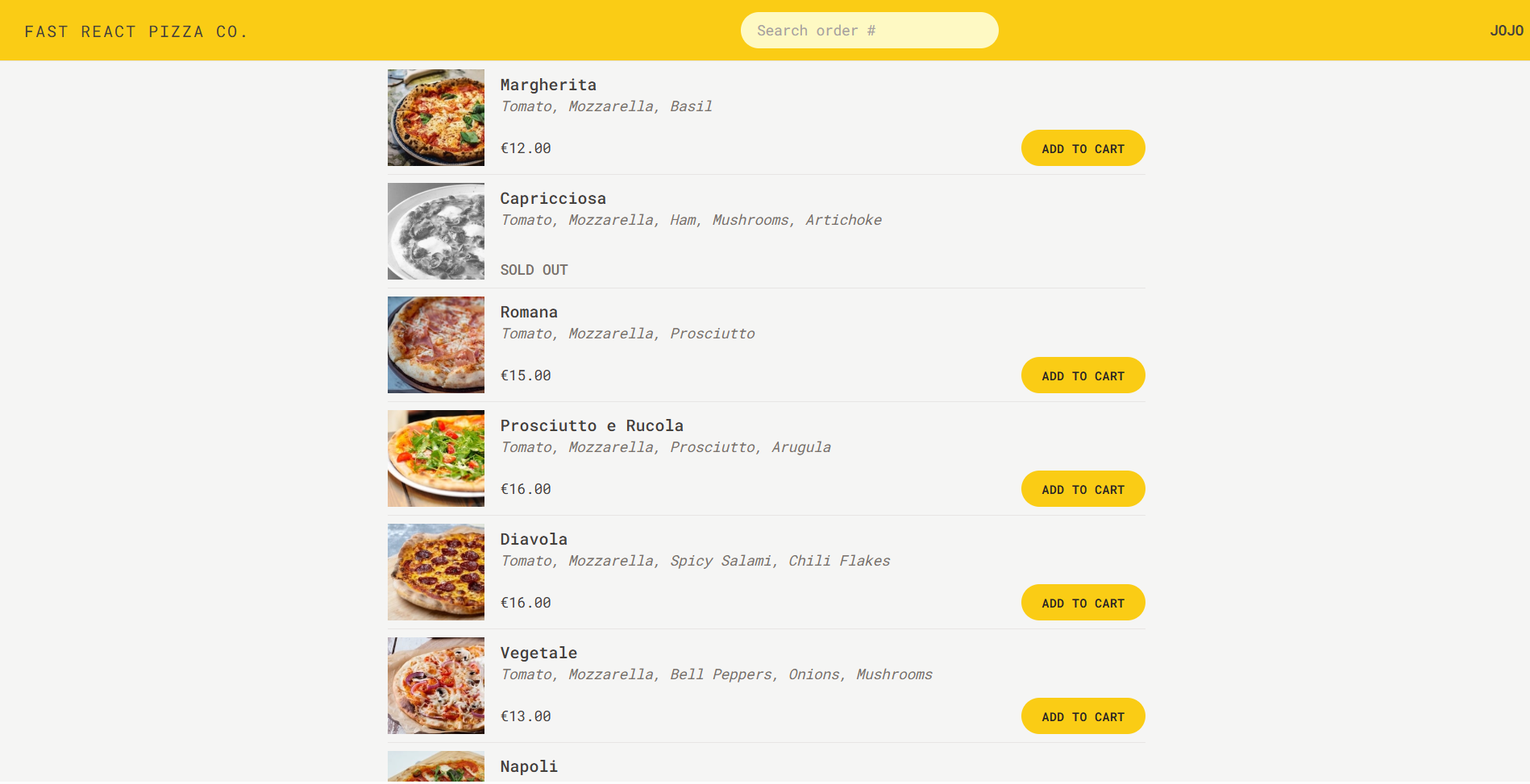Add the Romana pizza to cart

coord(1083,375)
